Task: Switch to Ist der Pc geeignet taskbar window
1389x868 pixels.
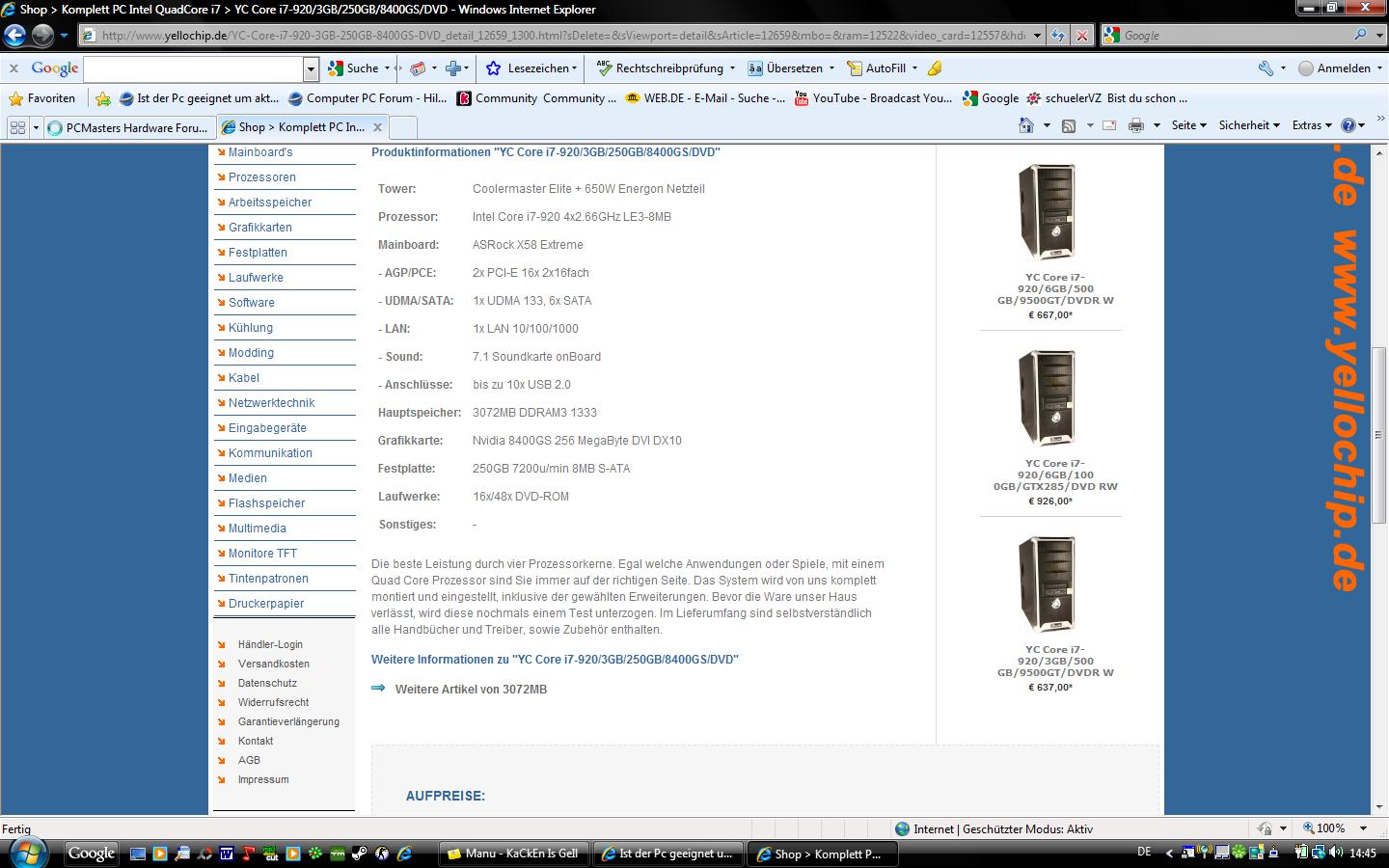Action: pos(667,854)
